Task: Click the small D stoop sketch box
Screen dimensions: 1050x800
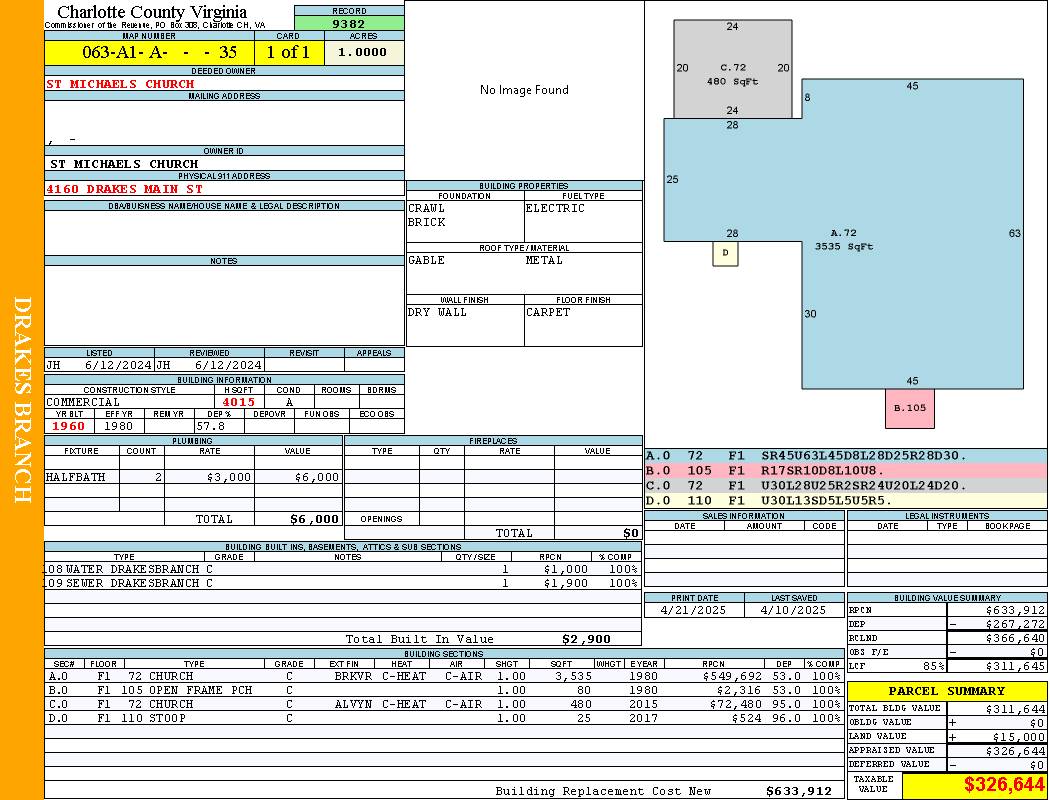Action: click(x=725, y=253)
